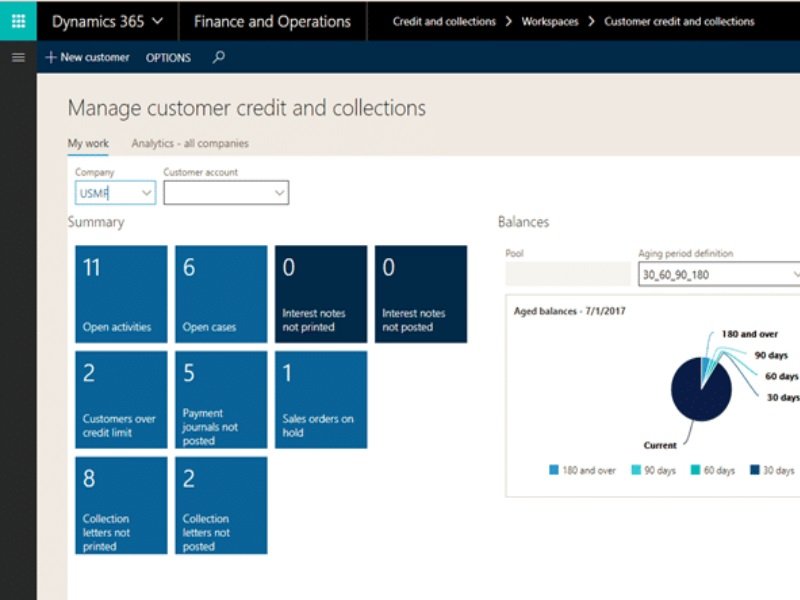This screenshot has width=800, height=600.
Task: Open the OPTIONS menu
Action: (168, 58)
